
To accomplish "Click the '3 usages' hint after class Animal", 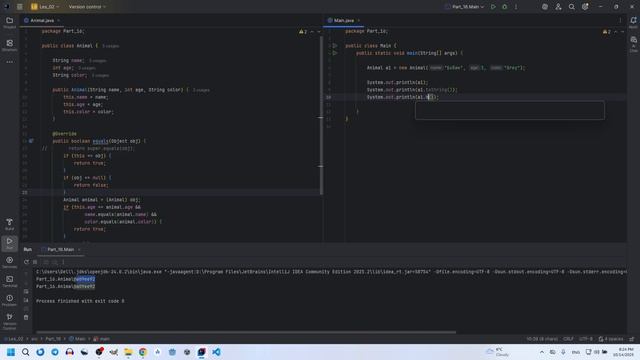I will pyautogui.click(x=110, y=46).
